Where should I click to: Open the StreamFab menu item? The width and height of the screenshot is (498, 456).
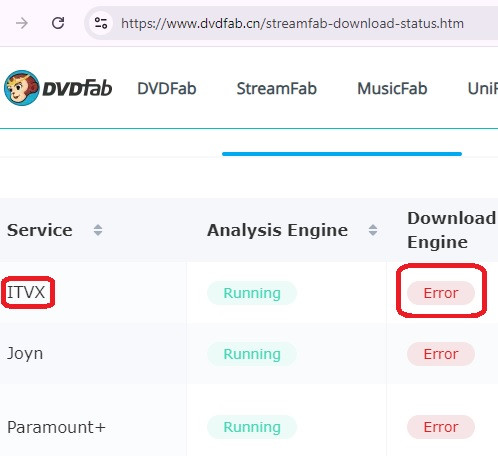click(x=276, y=89)
